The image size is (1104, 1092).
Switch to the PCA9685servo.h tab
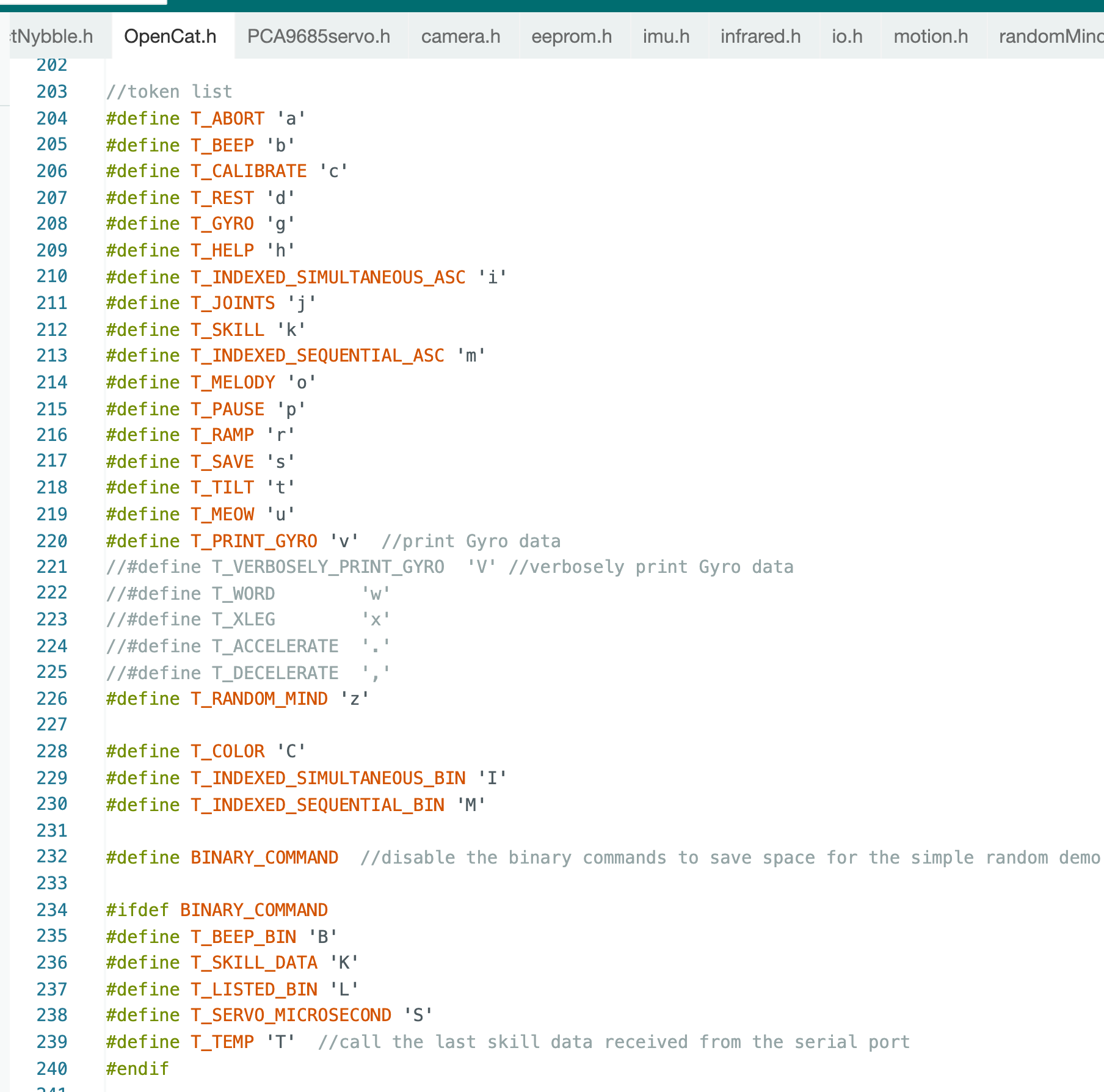(318, 37)
